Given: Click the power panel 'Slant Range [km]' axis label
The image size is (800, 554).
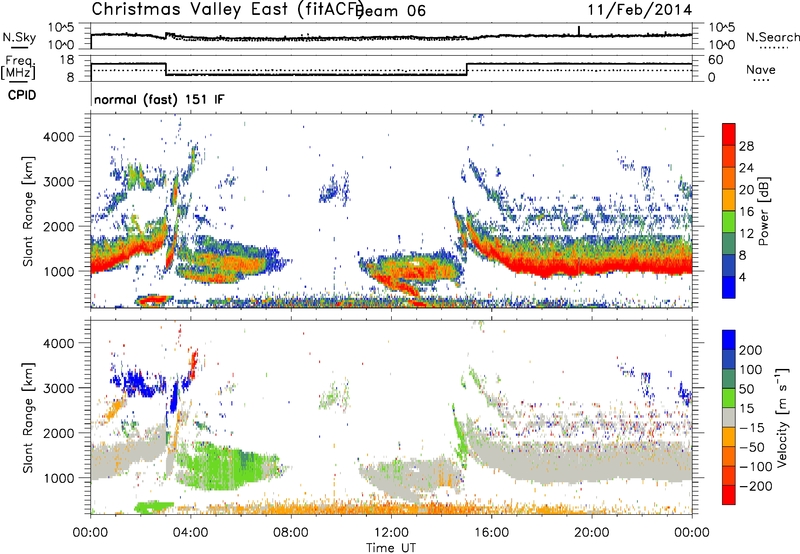Looking at the screenshot, I should [28, 211].
